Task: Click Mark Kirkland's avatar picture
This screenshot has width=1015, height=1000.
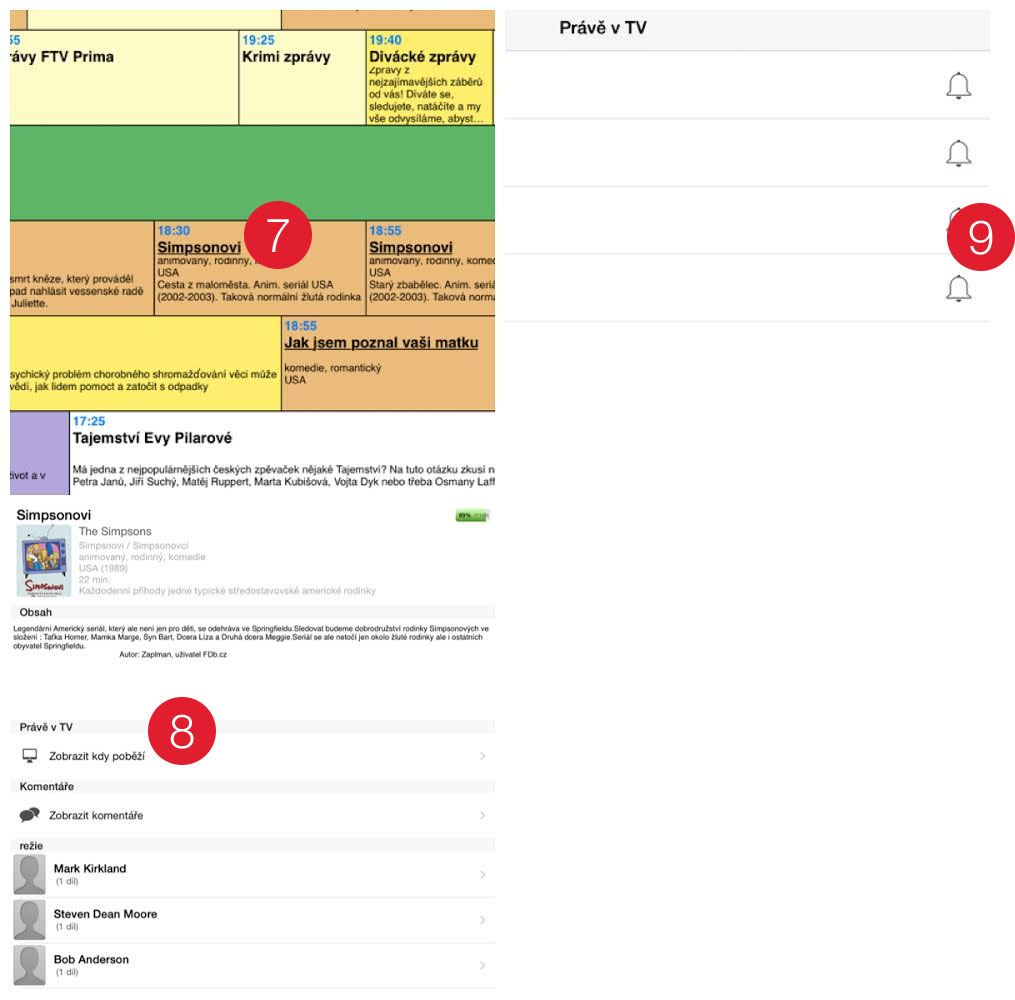Action: [x=30, y=874]
